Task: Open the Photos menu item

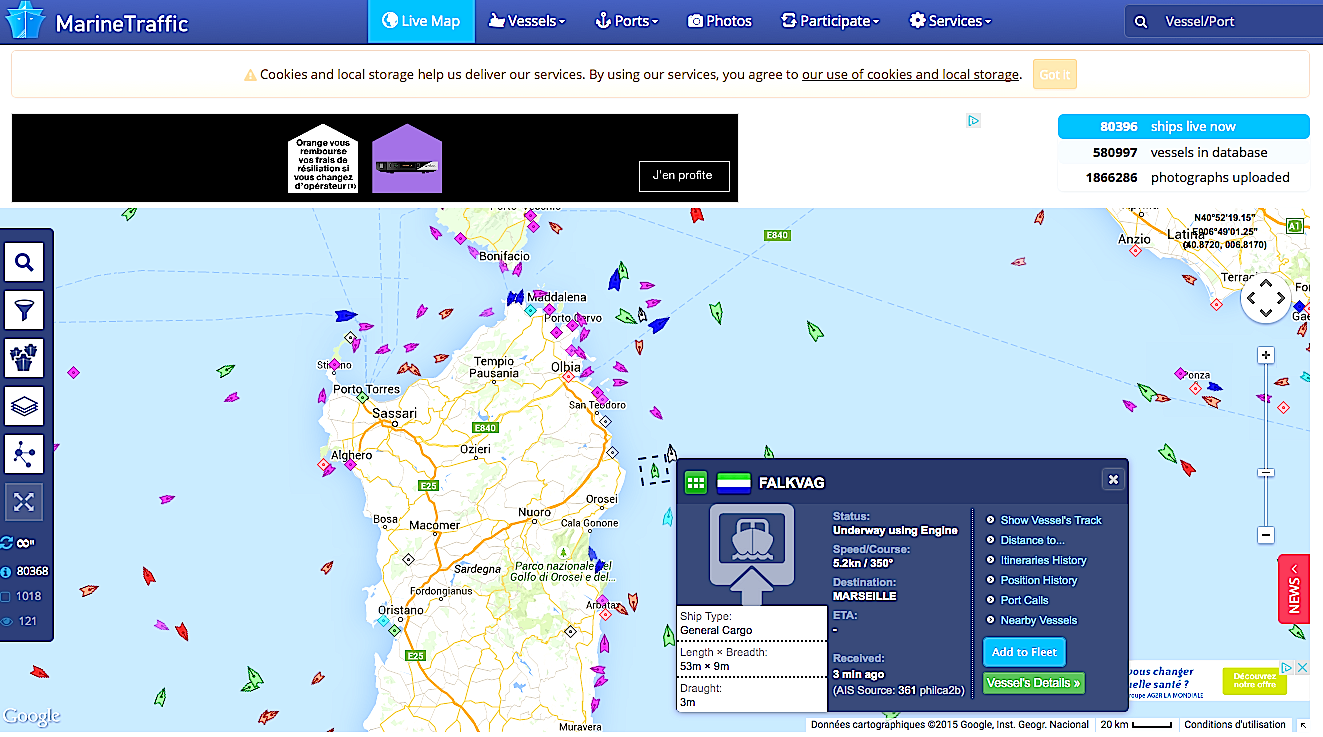Action: 719,21
